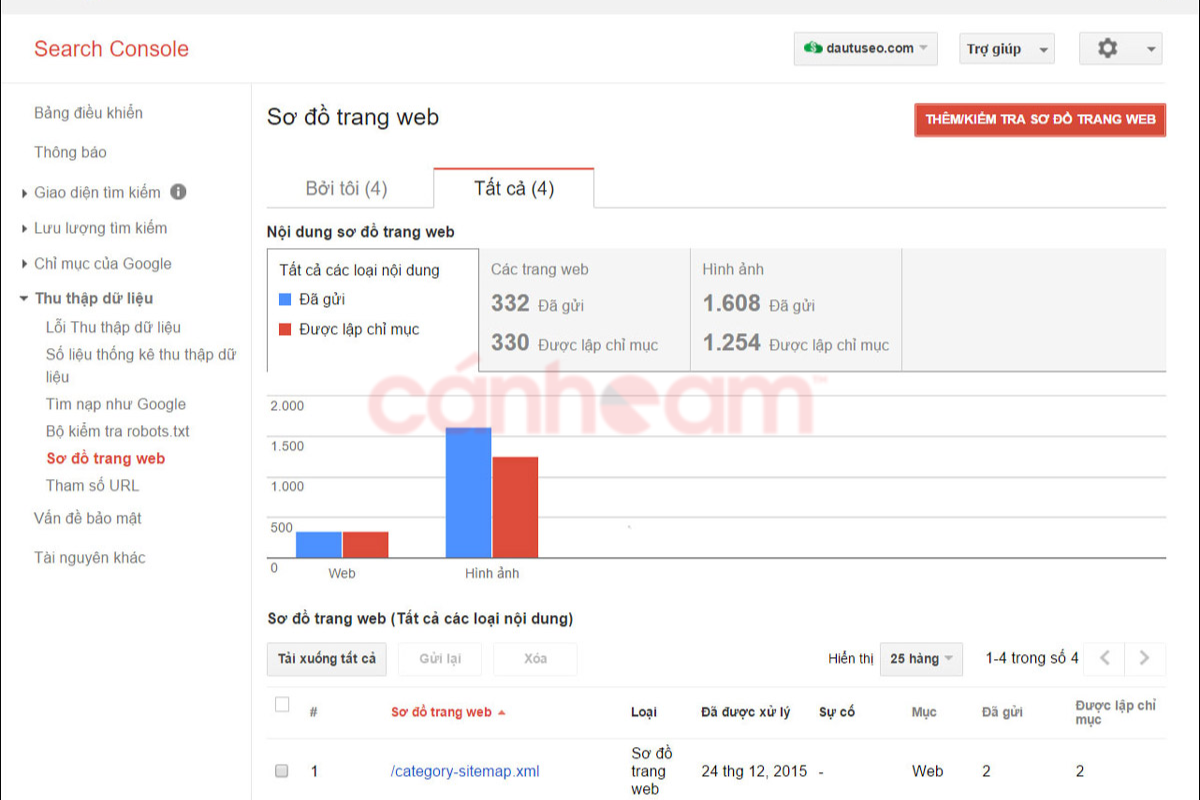Open Tài nguyên khác in sidebar
Image resolution: width=1200 pixels, height=800 pixels.
[x=90, y=558]
